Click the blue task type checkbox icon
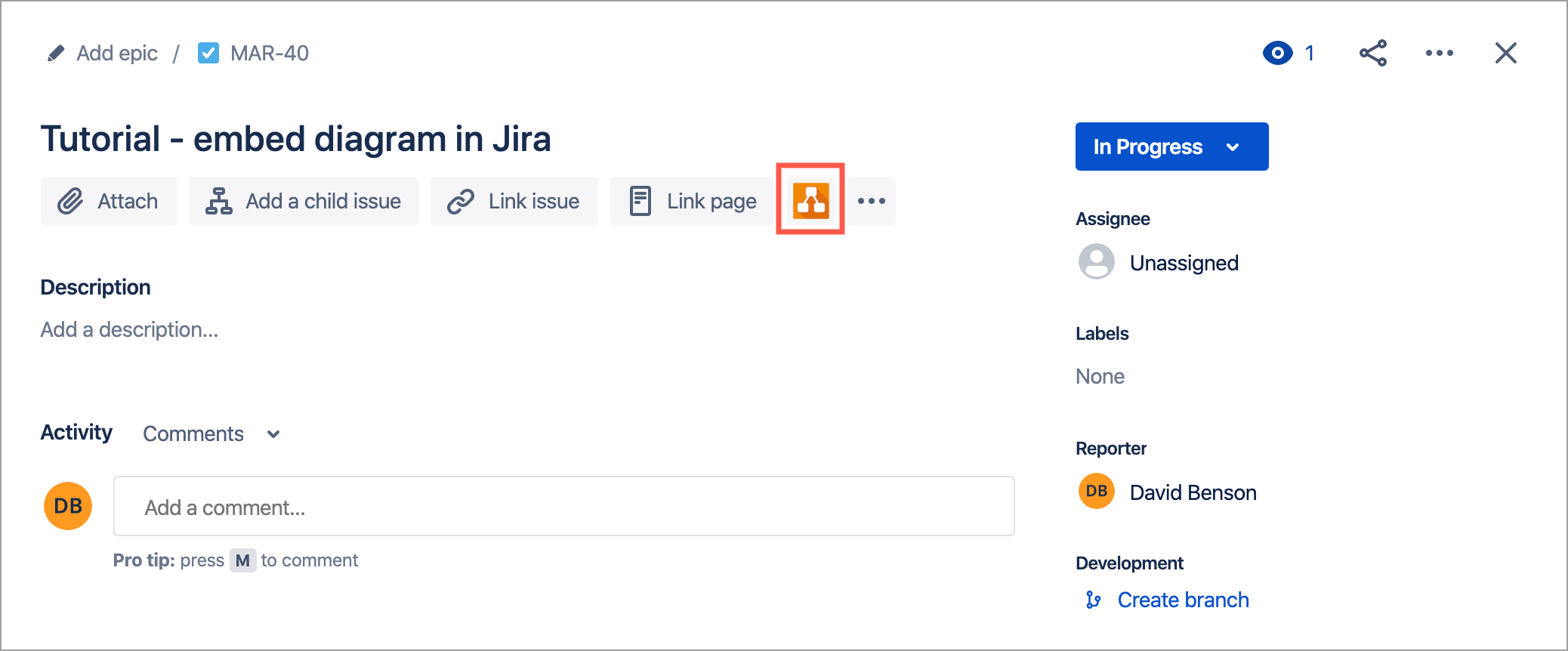This screenshot has width=1568, height=651. point(208,53)
